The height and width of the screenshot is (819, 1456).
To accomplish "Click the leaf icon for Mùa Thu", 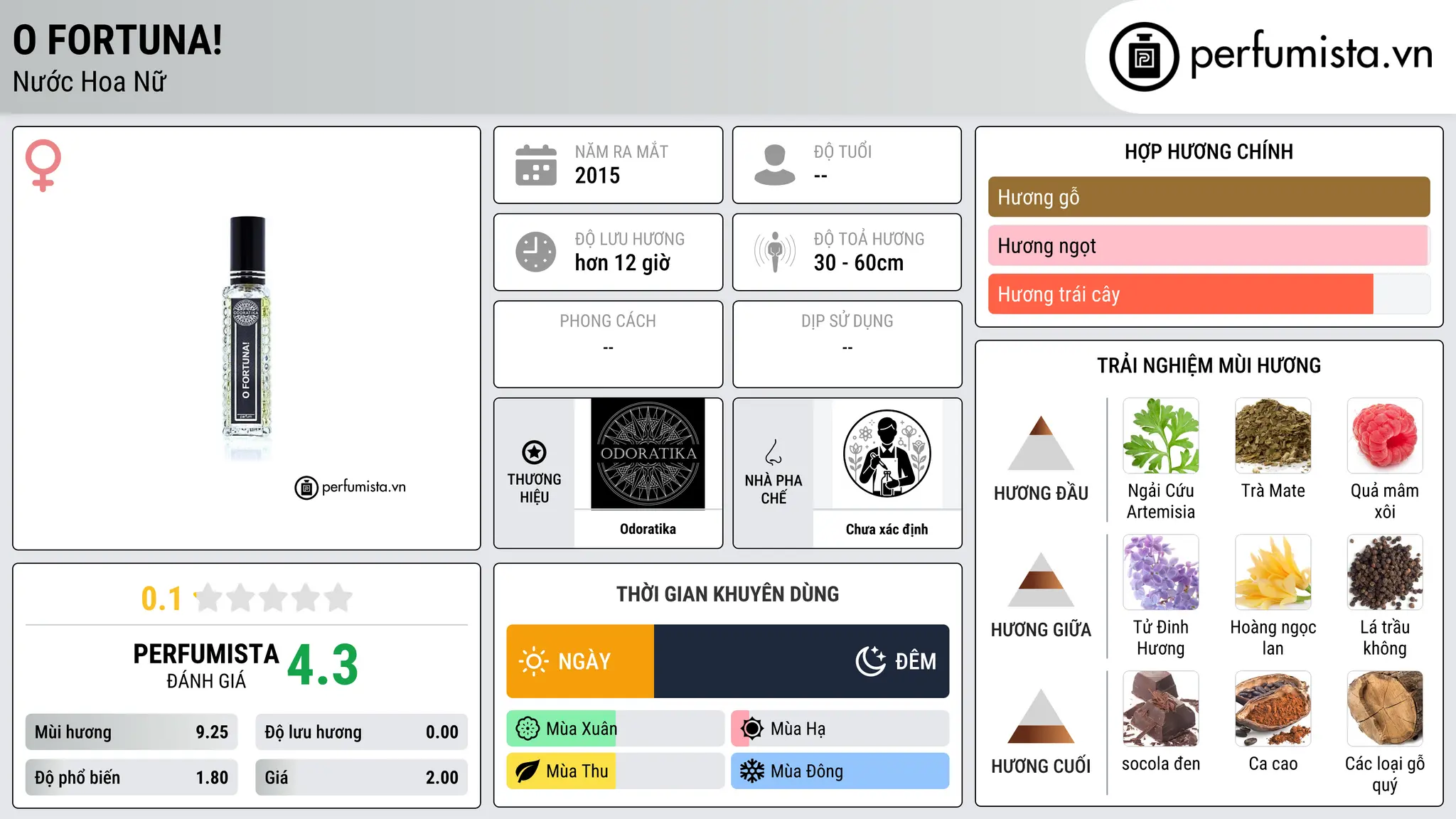I will (x=528, y=771).
